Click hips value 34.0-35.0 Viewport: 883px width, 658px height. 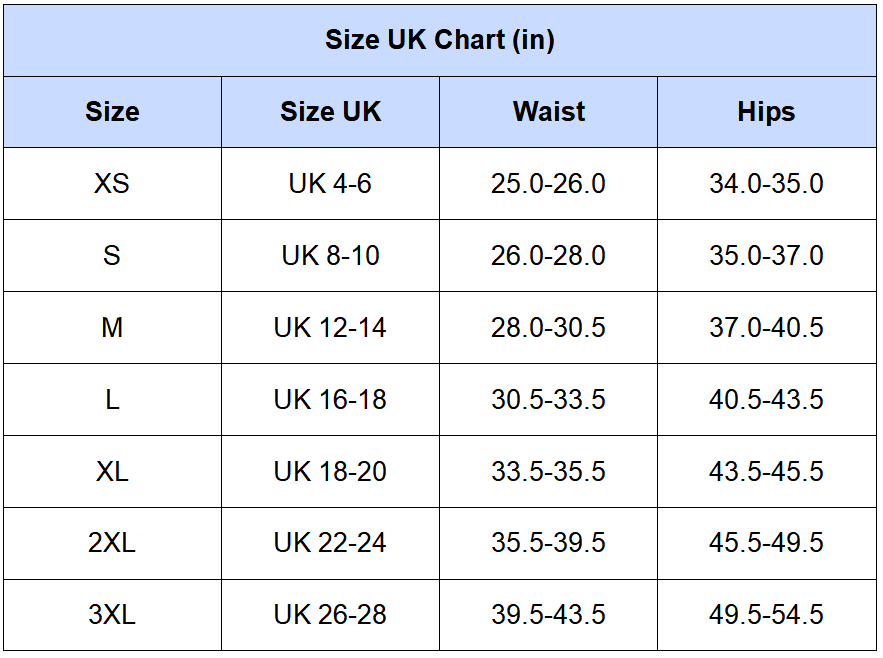point(766,184)
